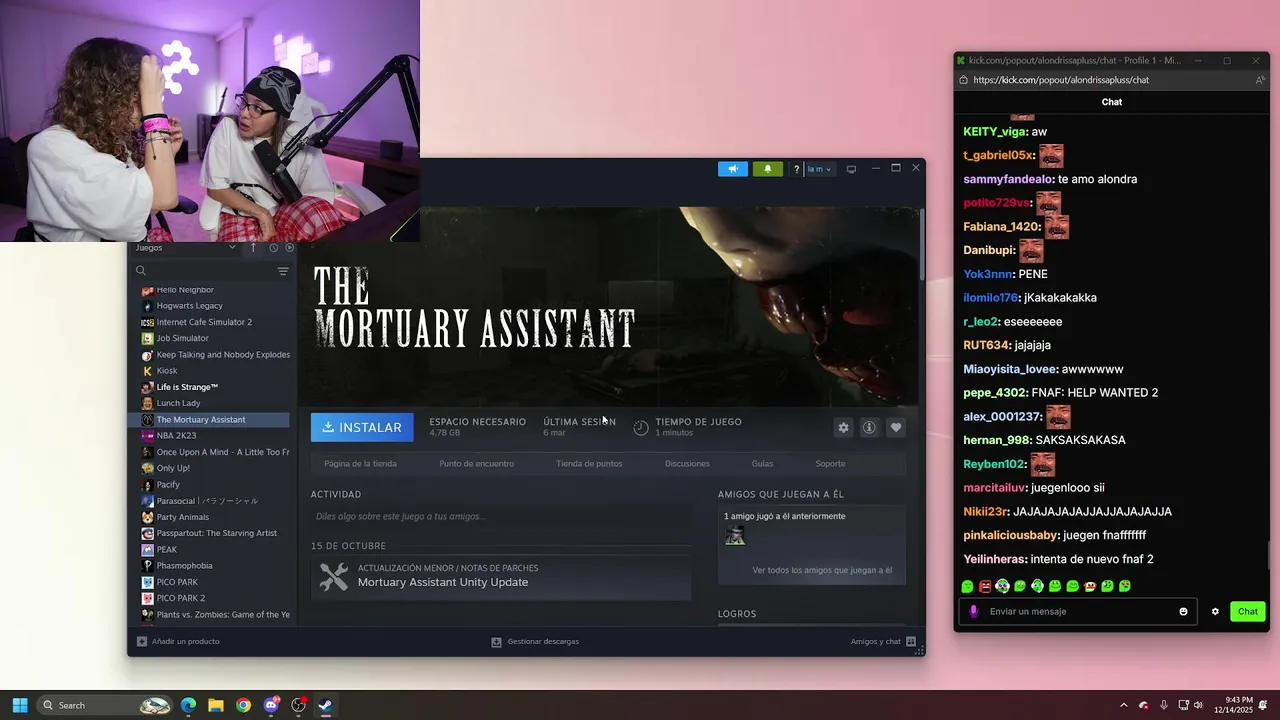Select Party Animals in the library list
Viewport: 1280px width, 720px height.
[182, 517]
